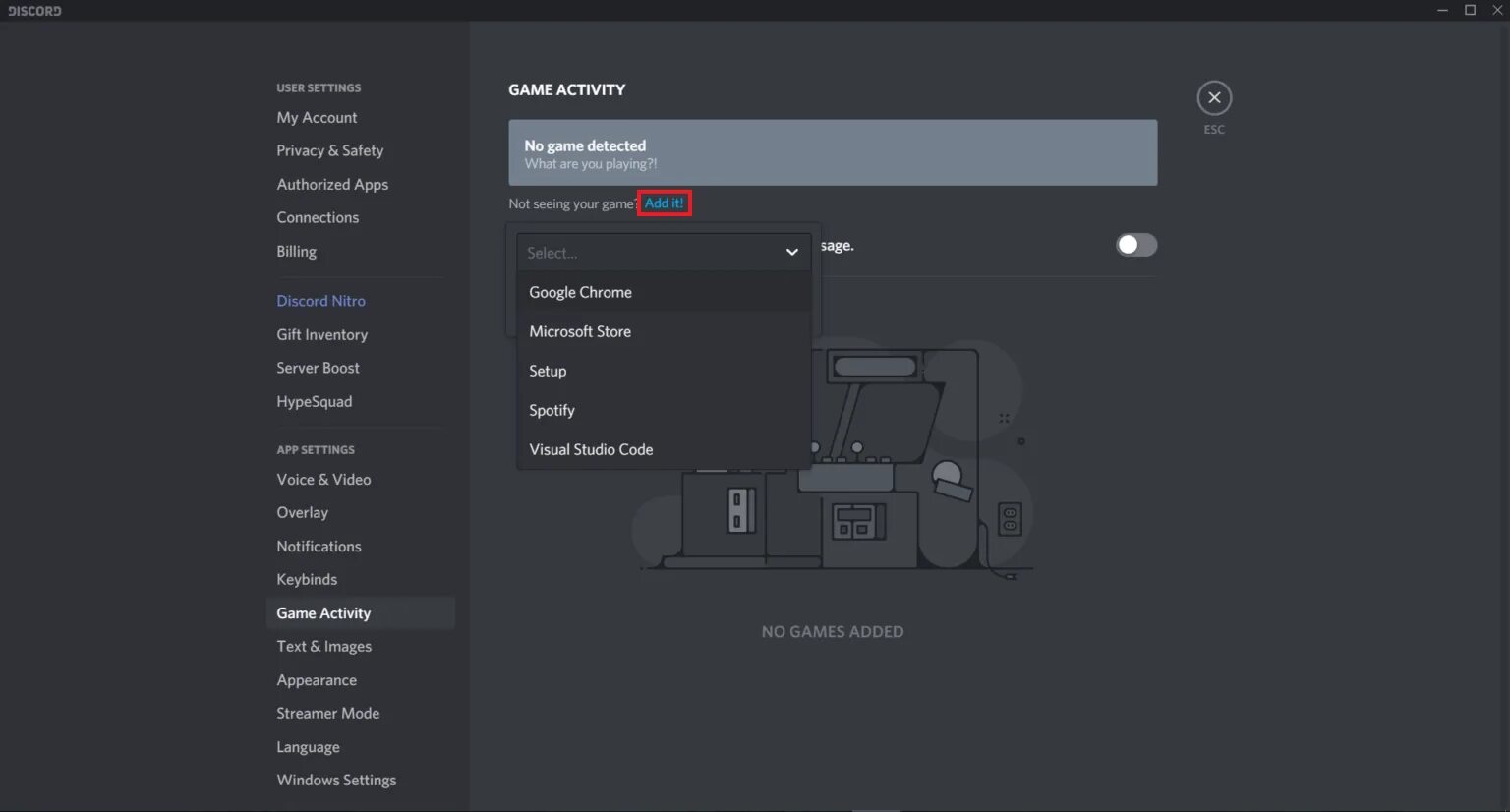The width and height of the screenshot is (1510, 812).
Task: Minimize the Discord window
Action: [x=1442, y=10]
